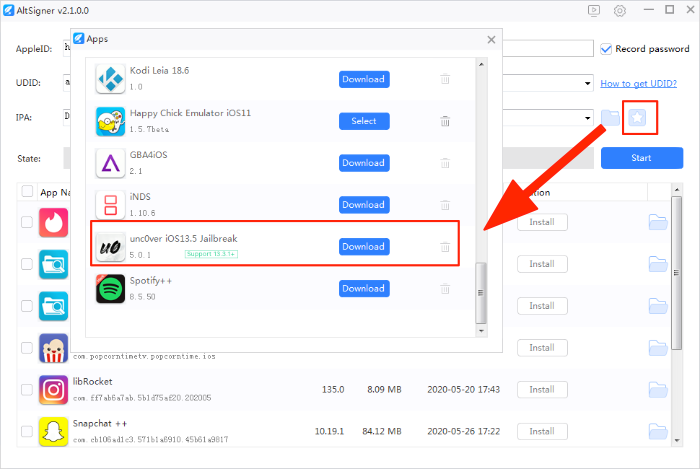This screenshot has width=700, height=469.
Task: Click the Happy Chick Emulator app icon
Action: (x=110, y=121)
